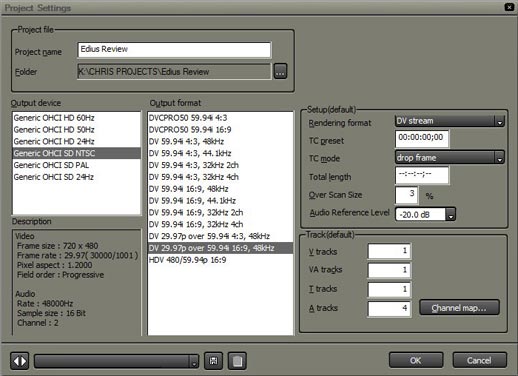This screenshot has height=376, width=518.
Task: Select DV 59.94i 4:3, 48kHz format
Action: 220,141
